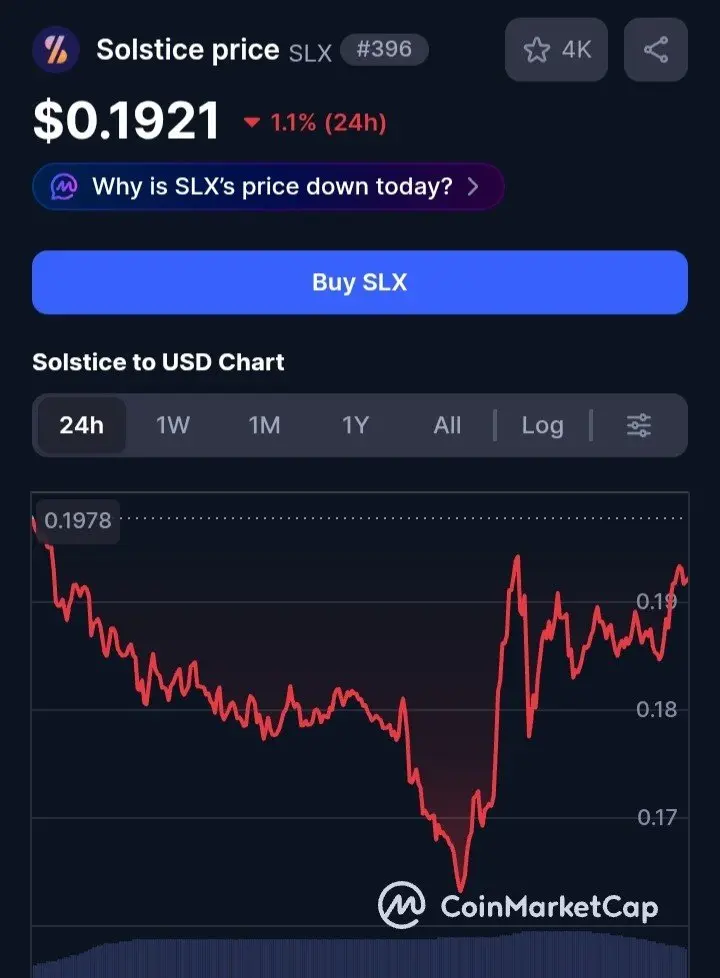
Task: Toggle the Log scale option
Action: click(x=542, y=425)
